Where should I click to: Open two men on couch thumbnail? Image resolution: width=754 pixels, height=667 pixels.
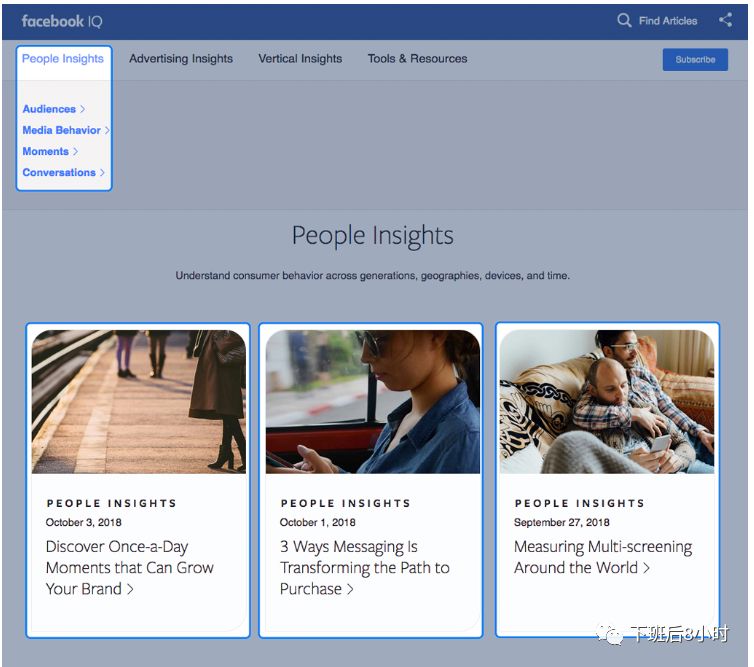click(607, 402)
